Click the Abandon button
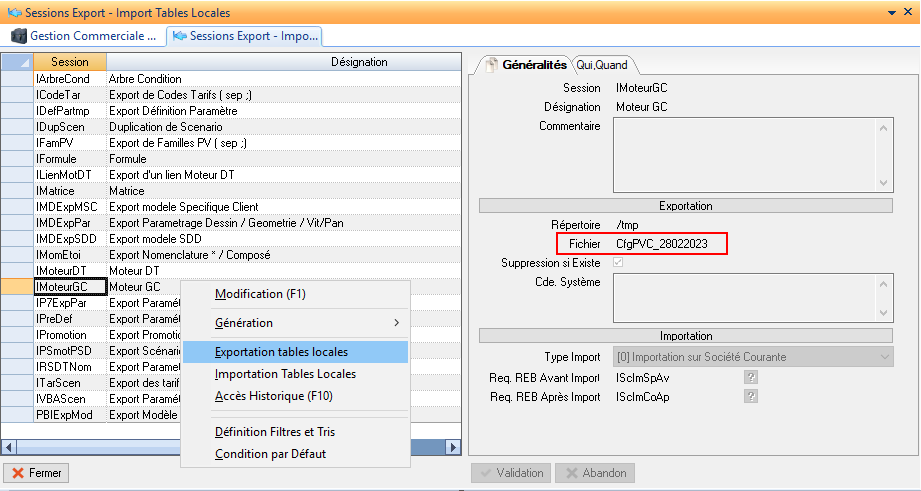The image size is (921, 491). pyautogui.click(x=594, y=473)
